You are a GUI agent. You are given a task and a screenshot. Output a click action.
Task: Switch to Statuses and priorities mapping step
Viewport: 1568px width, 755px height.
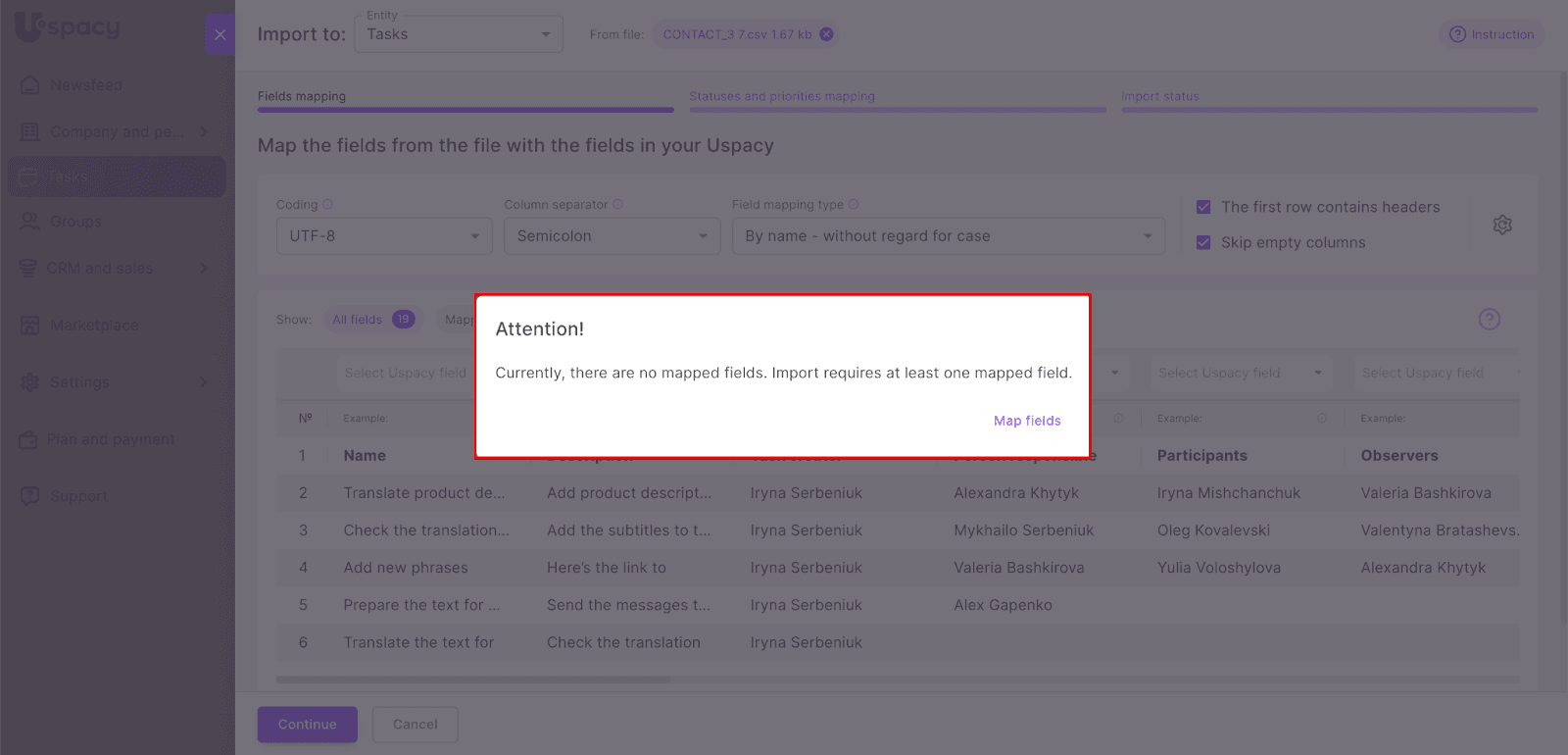pyautogui.click(x=781, y=96)
